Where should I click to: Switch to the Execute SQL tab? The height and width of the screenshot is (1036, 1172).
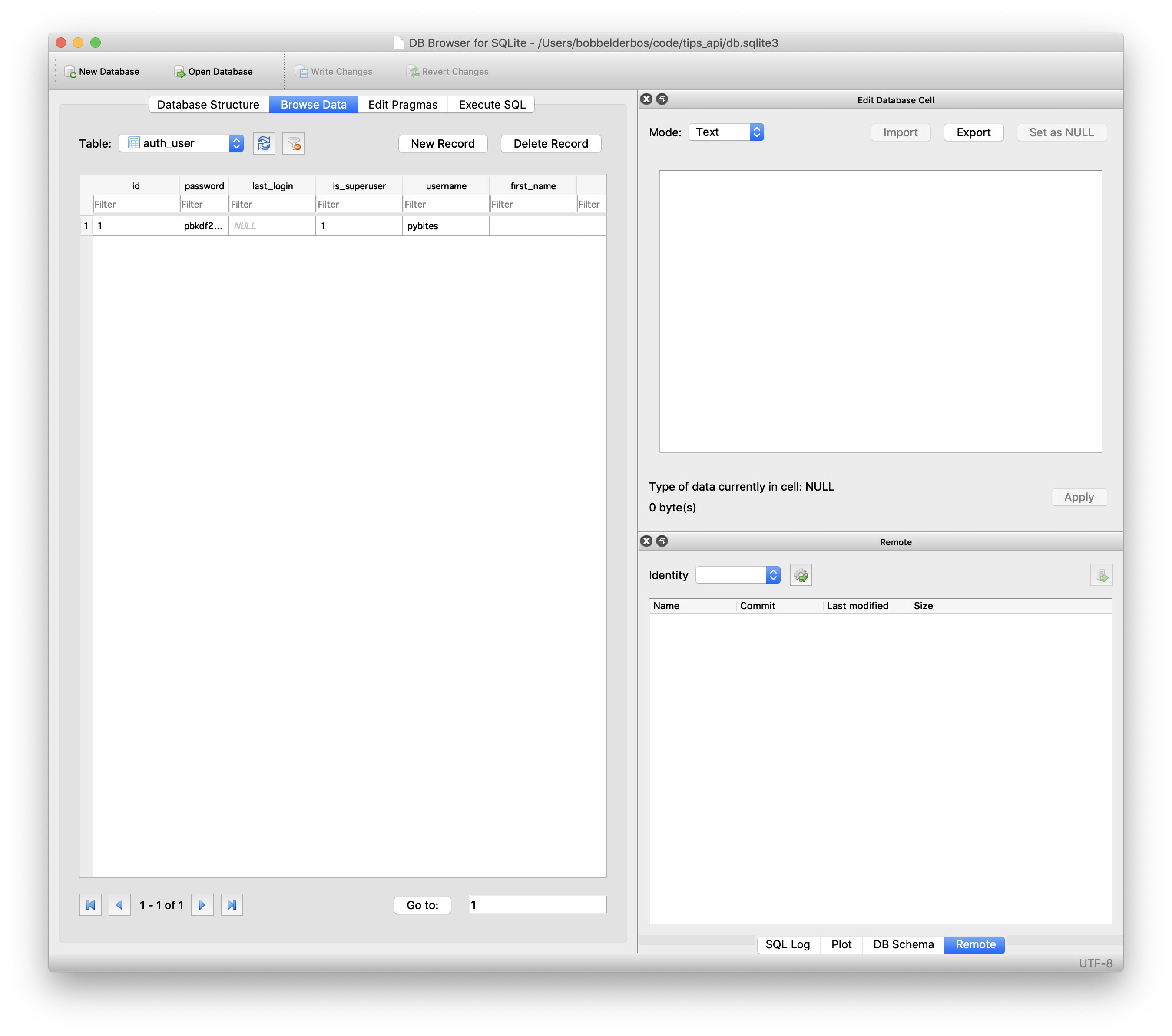click(491, 105)
